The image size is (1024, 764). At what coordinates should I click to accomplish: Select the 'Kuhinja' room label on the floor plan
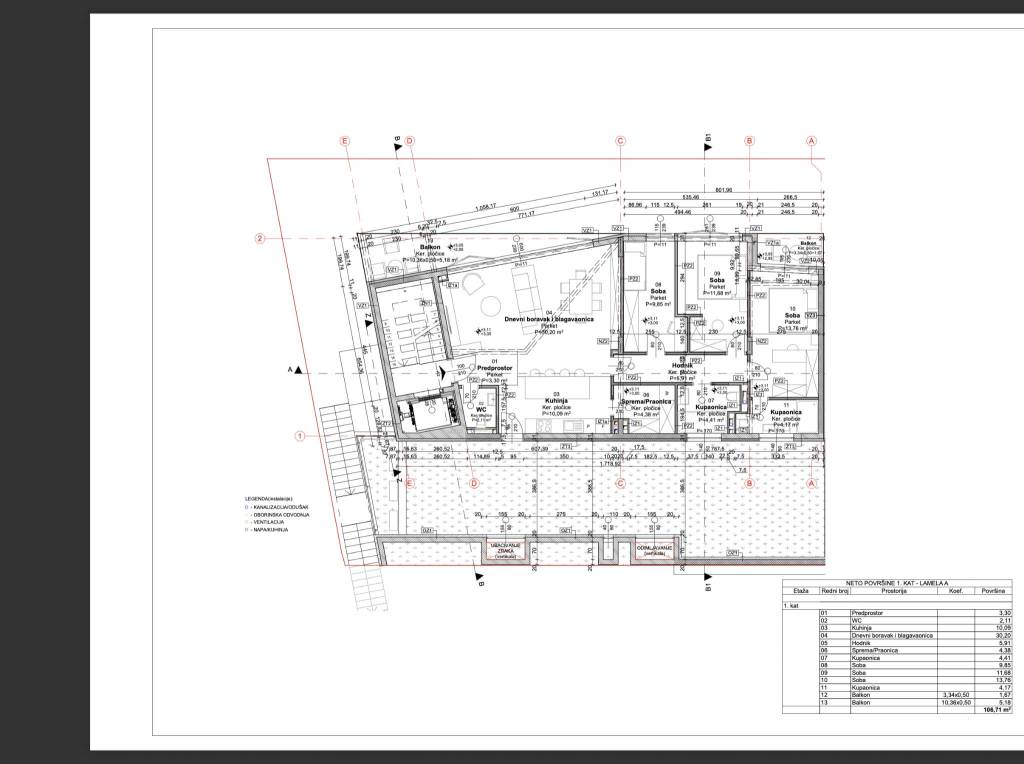(556, 400)
